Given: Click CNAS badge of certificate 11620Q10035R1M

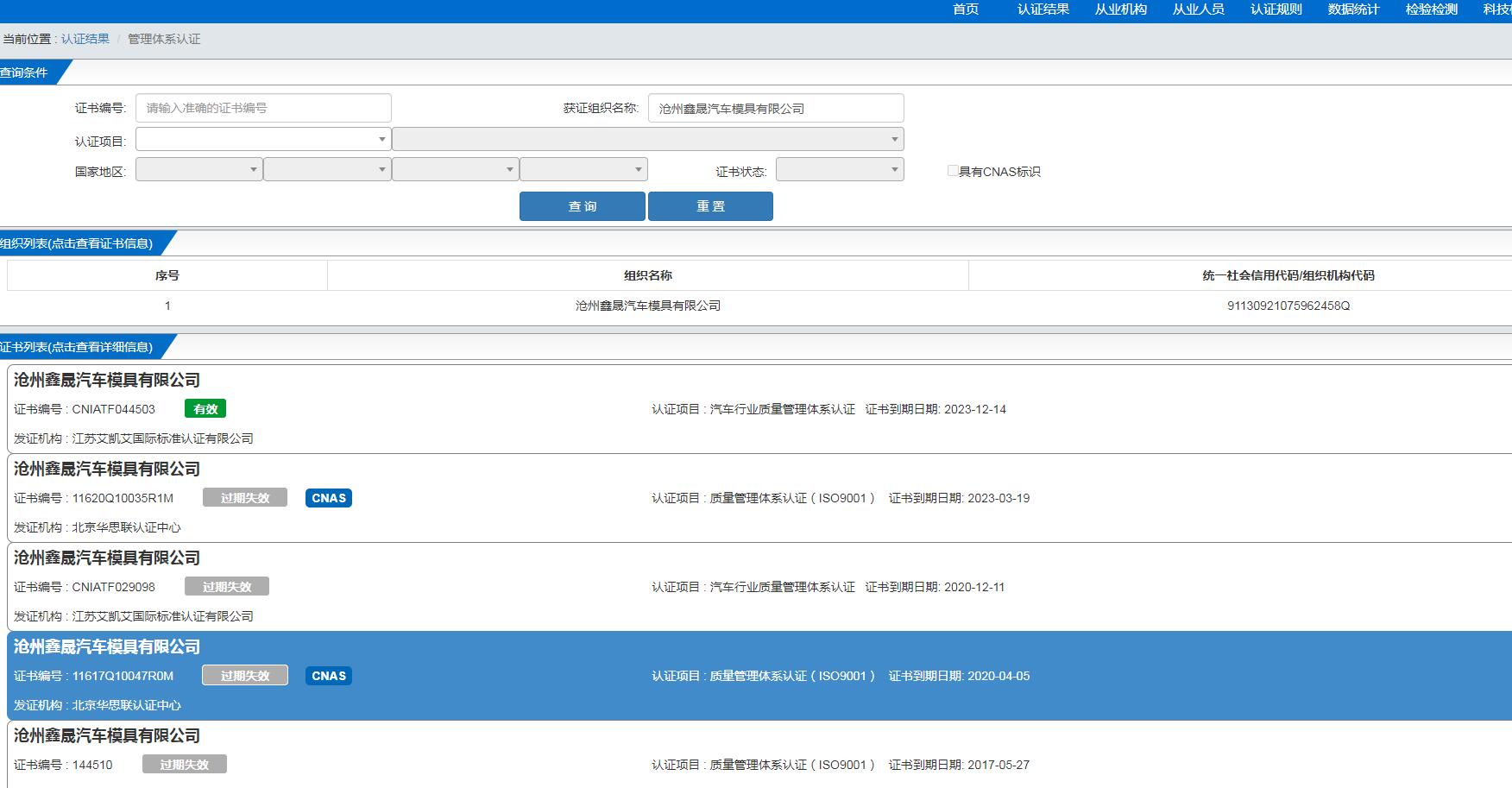Looking at the screenshot, I should [x=329, y=498].
